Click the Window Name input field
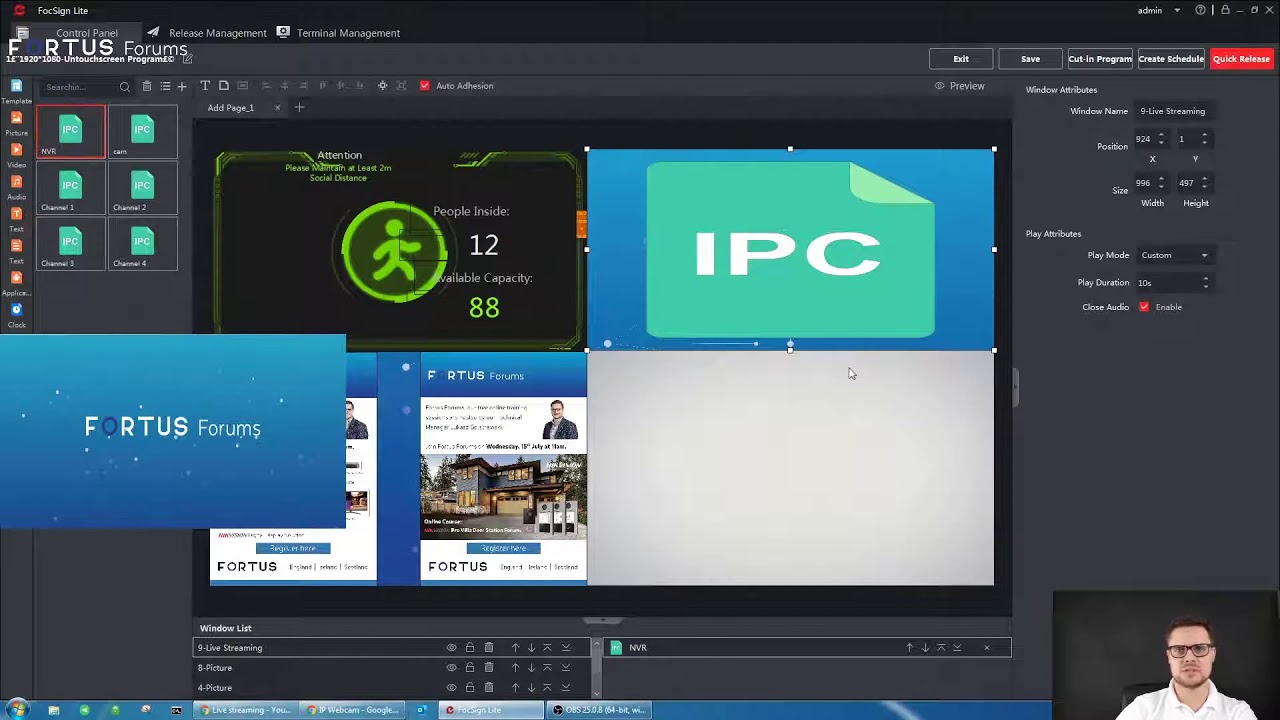This screenshot has width=1280, height=720. coord(1176,111)
